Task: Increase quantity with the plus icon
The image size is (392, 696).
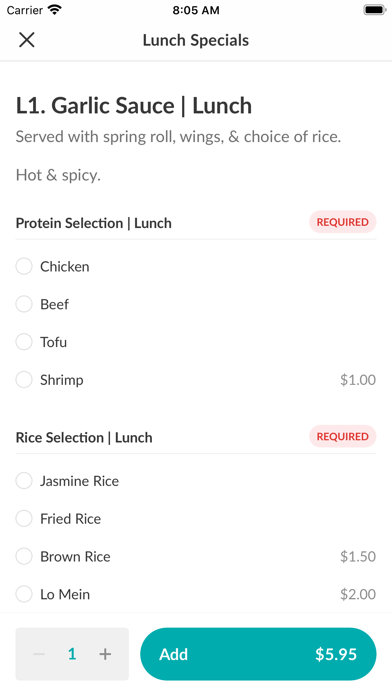Action: click(105, 654)
